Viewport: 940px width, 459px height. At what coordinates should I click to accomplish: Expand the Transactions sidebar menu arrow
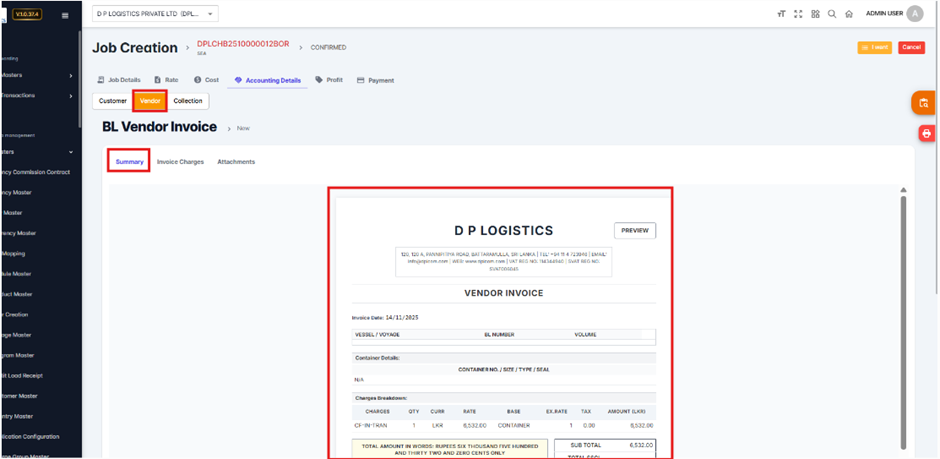(70, 96)
